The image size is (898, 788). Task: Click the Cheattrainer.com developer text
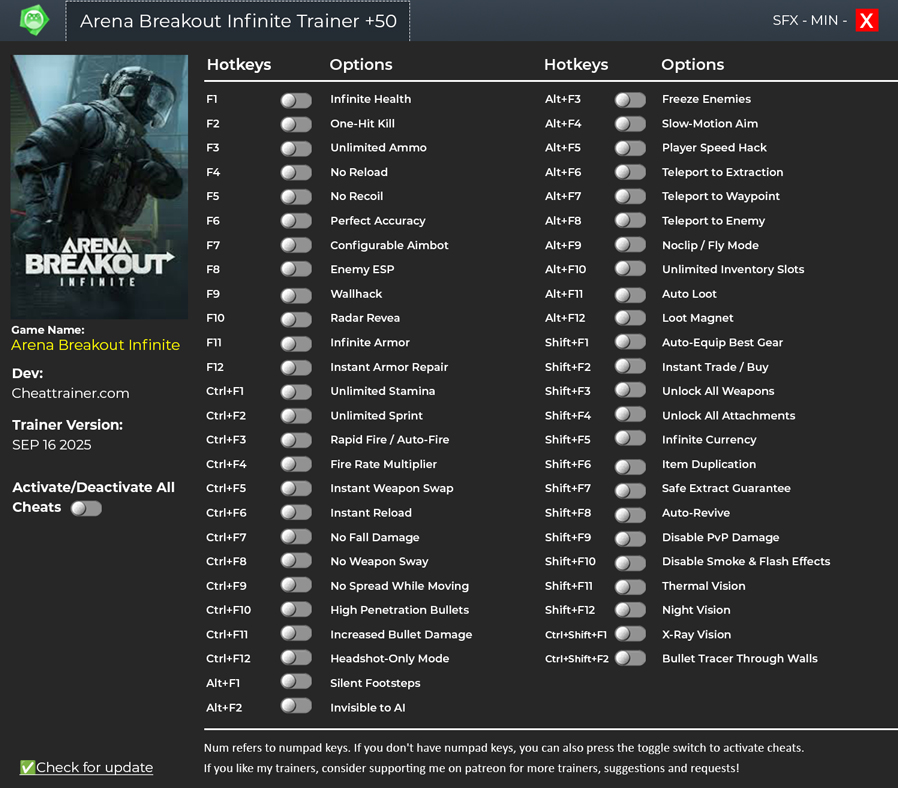coord(70,393)
